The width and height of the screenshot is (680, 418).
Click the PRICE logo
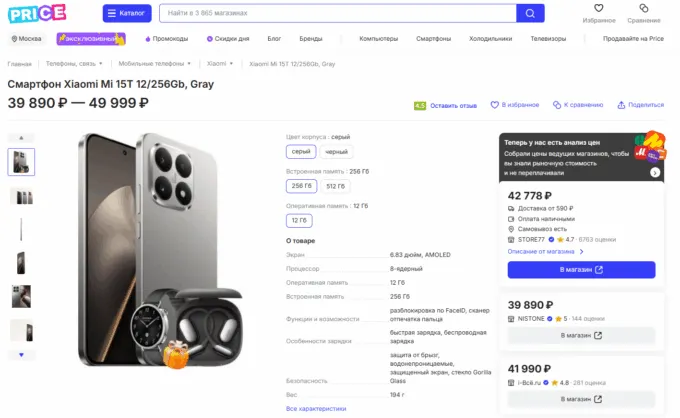[37, 14]
